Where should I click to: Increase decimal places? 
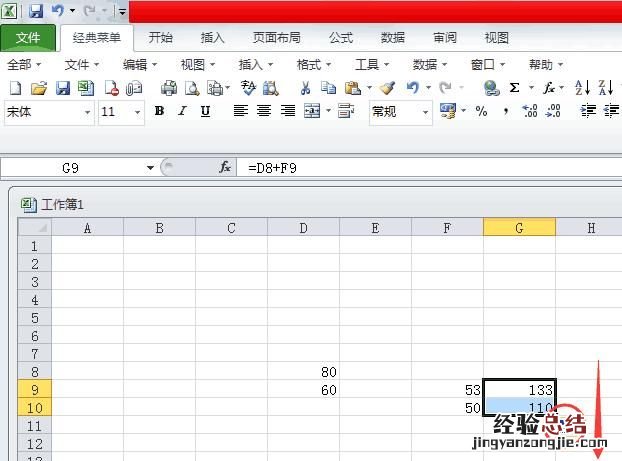click(529, 111)
